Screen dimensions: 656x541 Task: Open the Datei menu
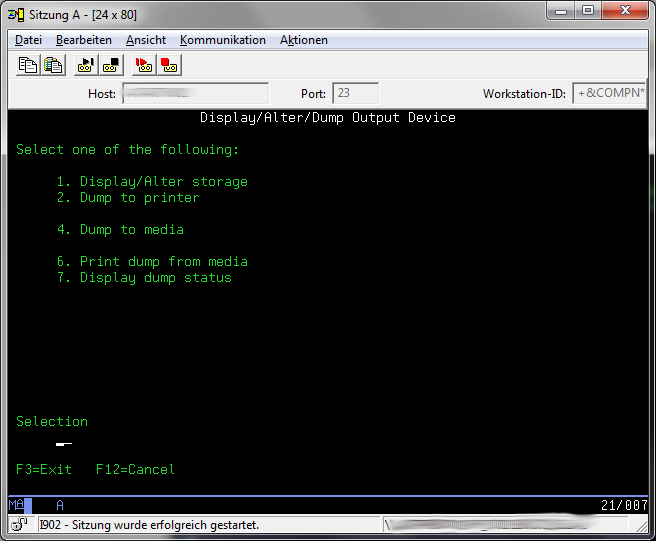point(28,40)
